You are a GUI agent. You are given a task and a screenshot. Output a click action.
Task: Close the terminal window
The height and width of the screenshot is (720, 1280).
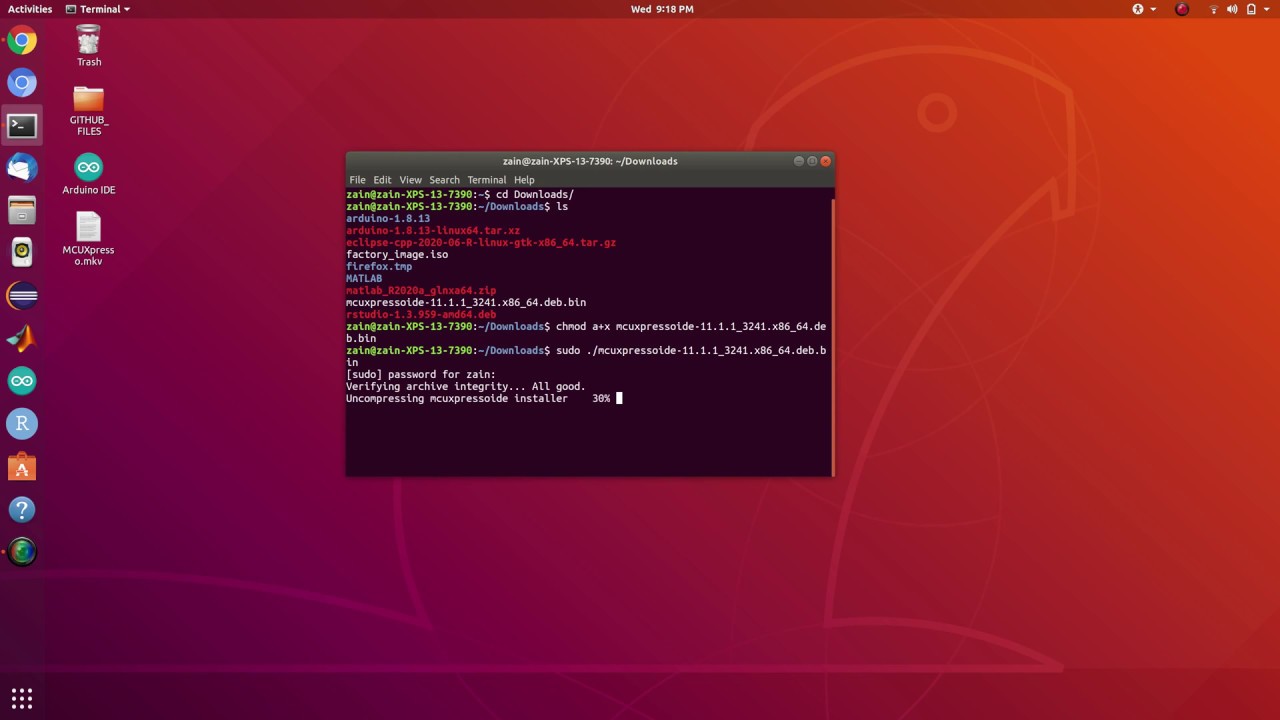(x=826, y=161)
